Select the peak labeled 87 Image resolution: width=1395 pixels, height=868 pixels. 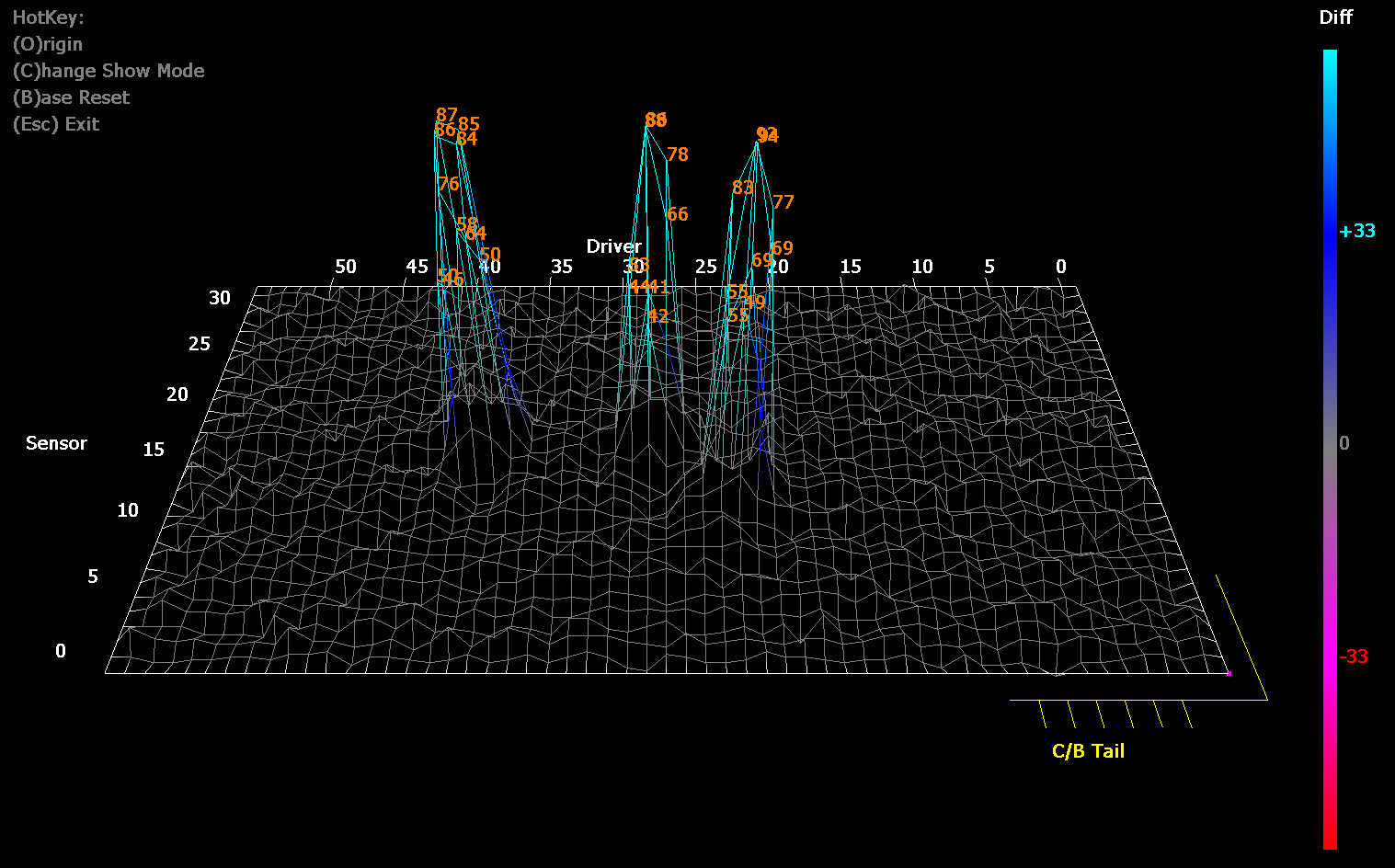[x=448, y=114]
